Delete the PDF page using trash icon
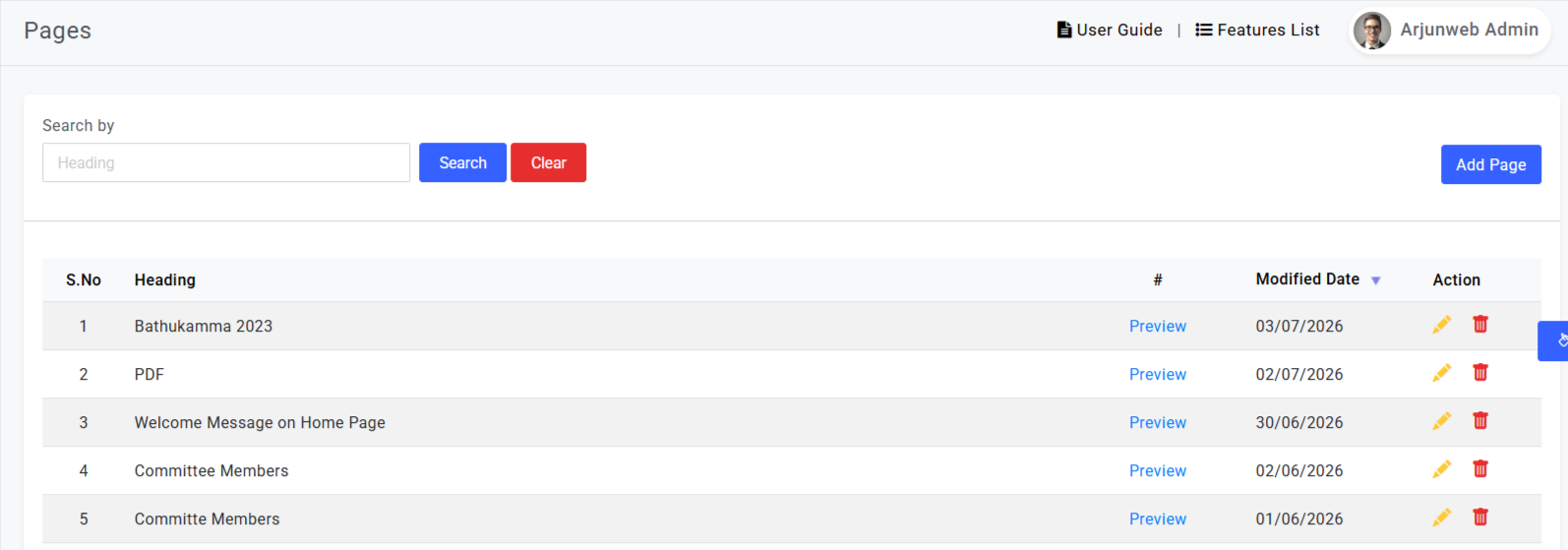The image size is (1568, 550). pos(1480,372)
